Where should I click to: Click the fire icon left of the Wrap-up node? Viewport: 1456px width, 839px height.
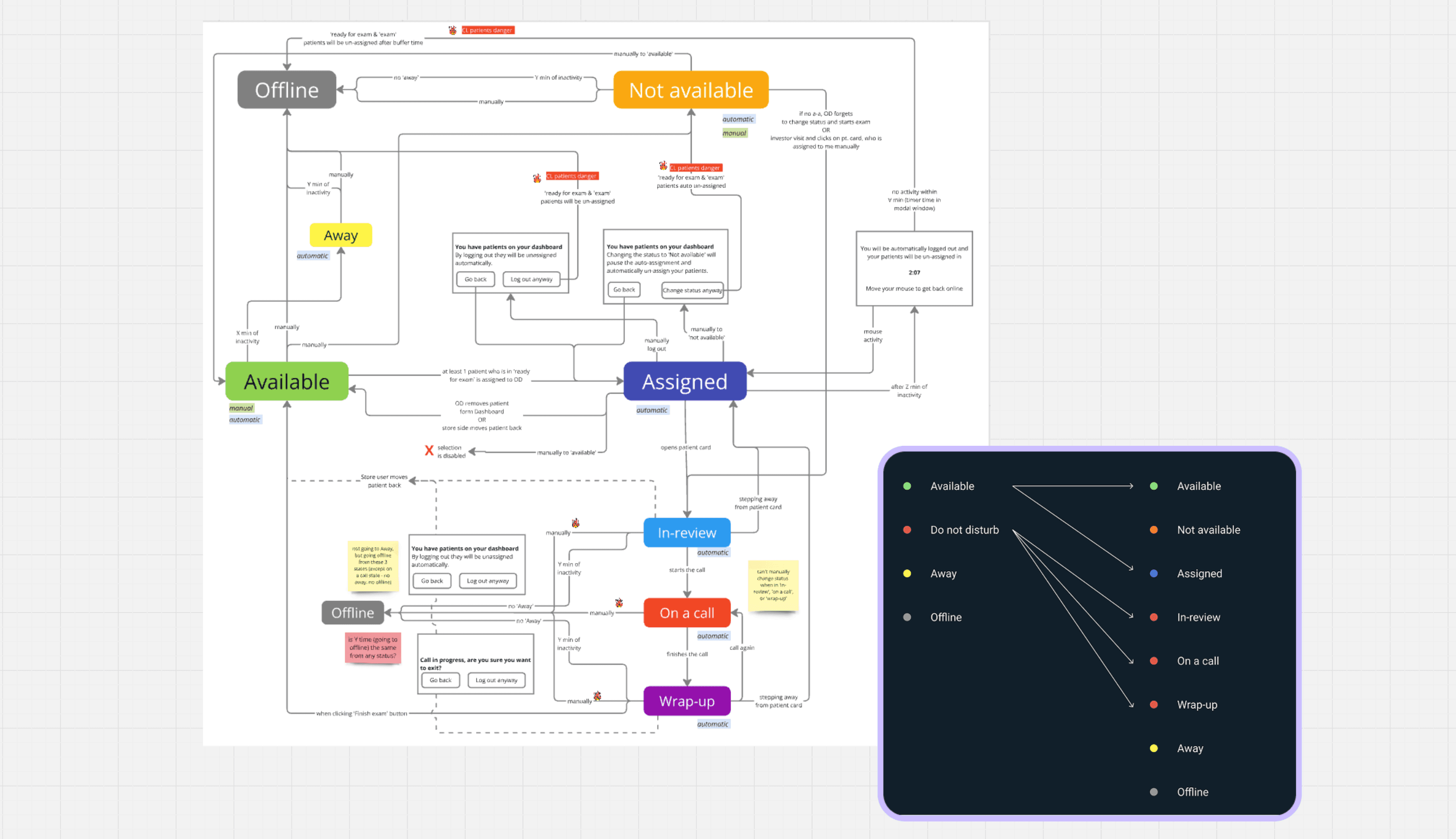point(597,696)
